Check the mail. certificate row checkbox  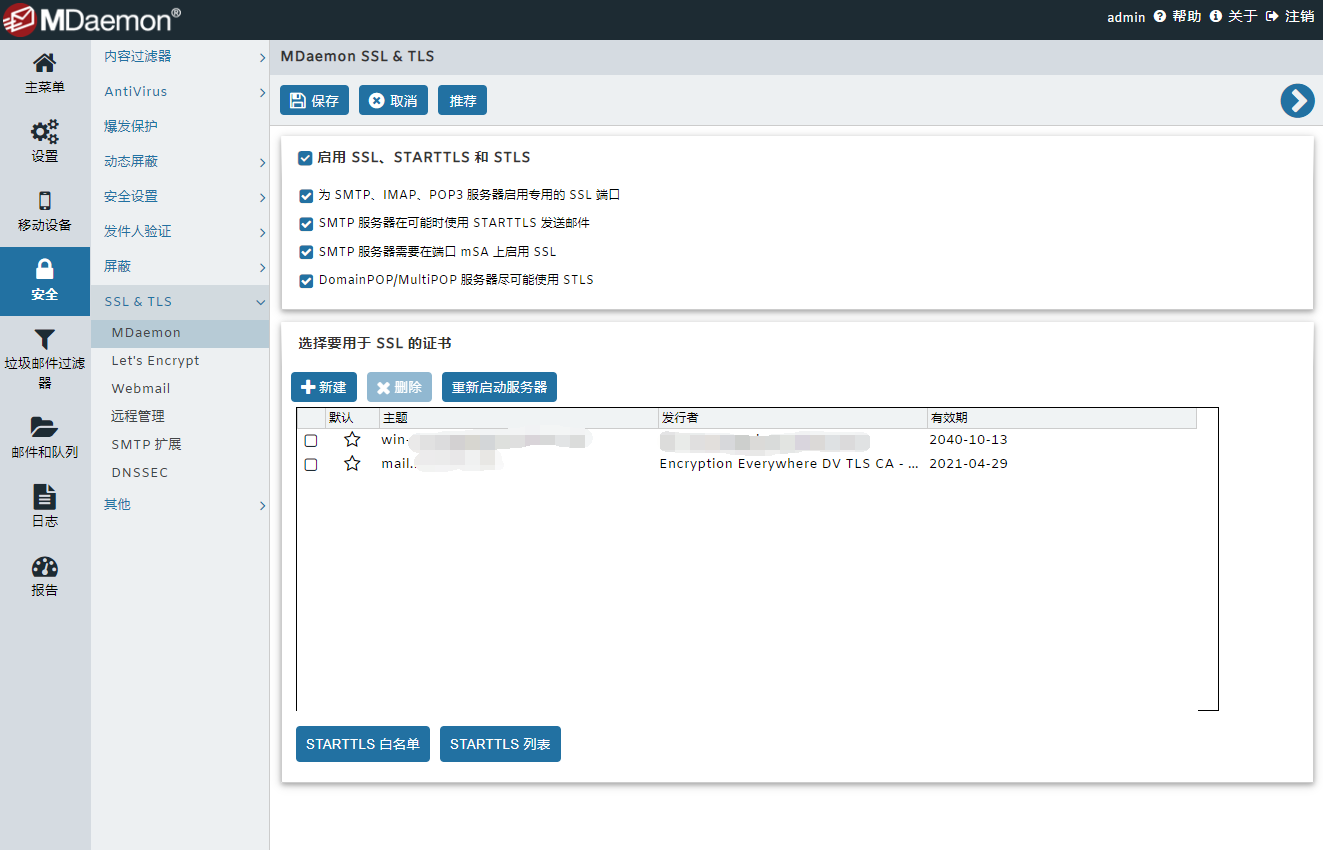(x=311, y=465)
